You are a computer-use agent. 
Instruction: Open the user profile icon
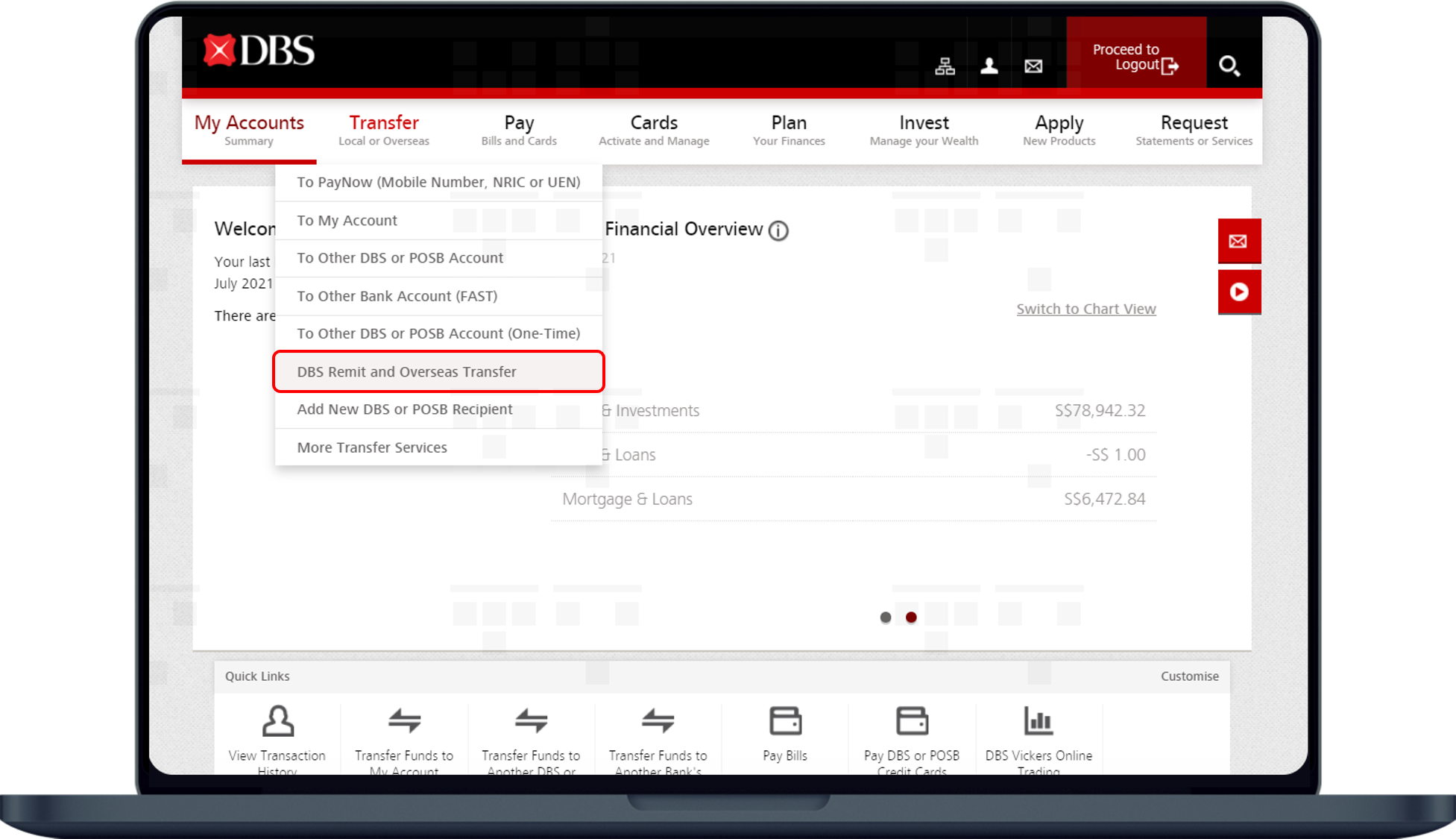pos(989,66)
